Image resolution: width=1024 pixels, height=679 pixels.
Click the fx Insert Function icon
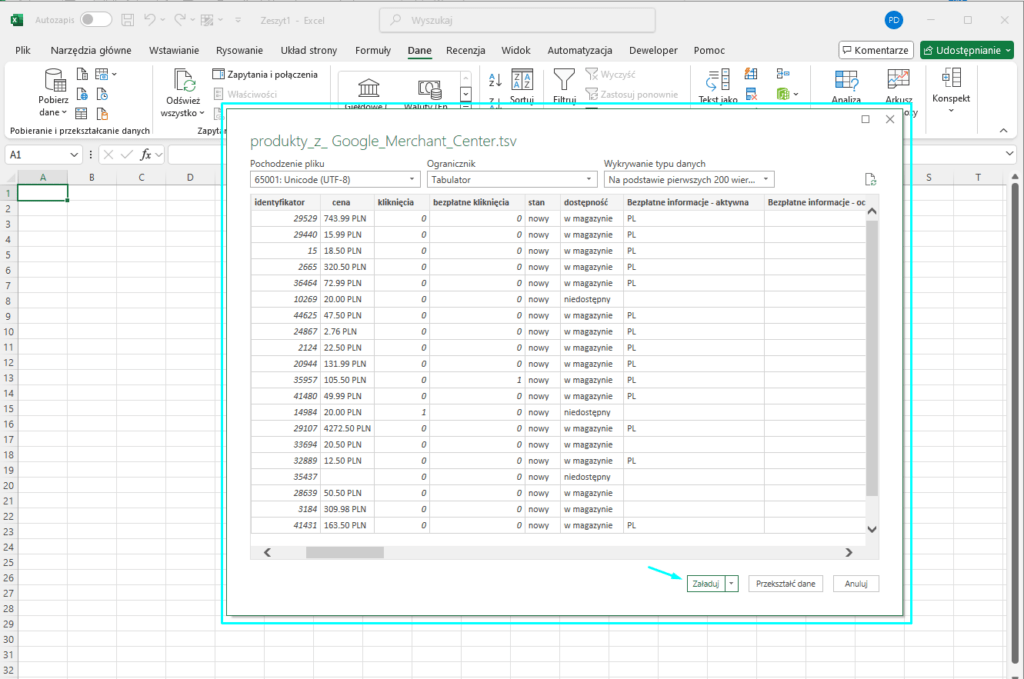146,155
